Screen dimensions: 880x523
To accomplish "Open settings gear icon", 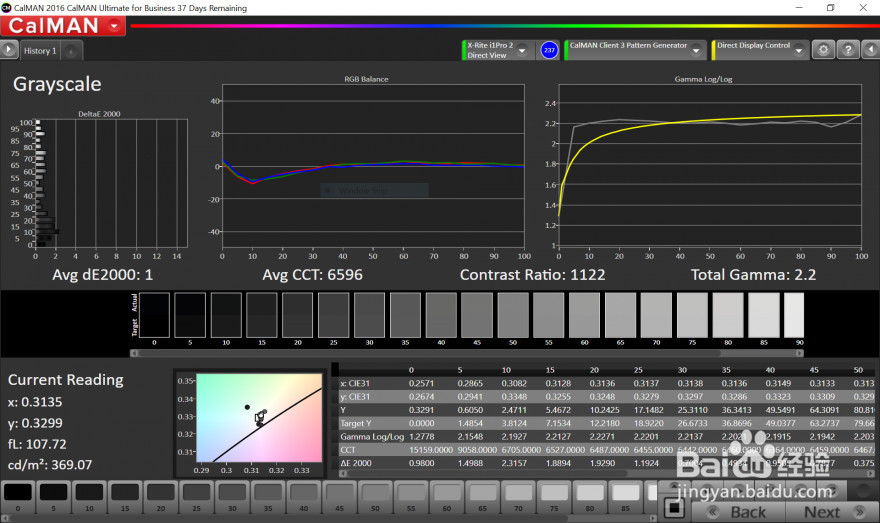I will [823, 50].
